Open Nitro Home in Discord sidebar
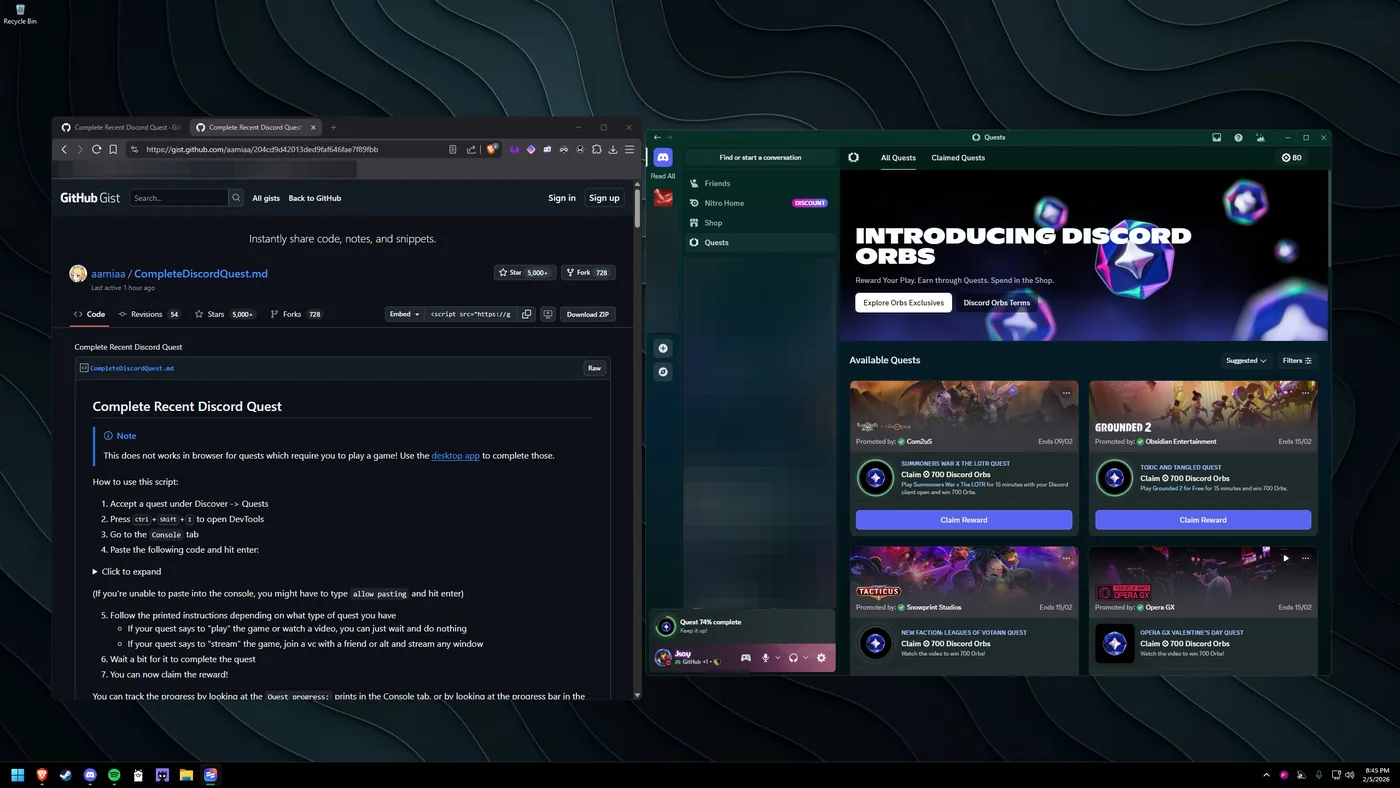This screenshot has height=788, width=1400. click(x=759, y=203)
